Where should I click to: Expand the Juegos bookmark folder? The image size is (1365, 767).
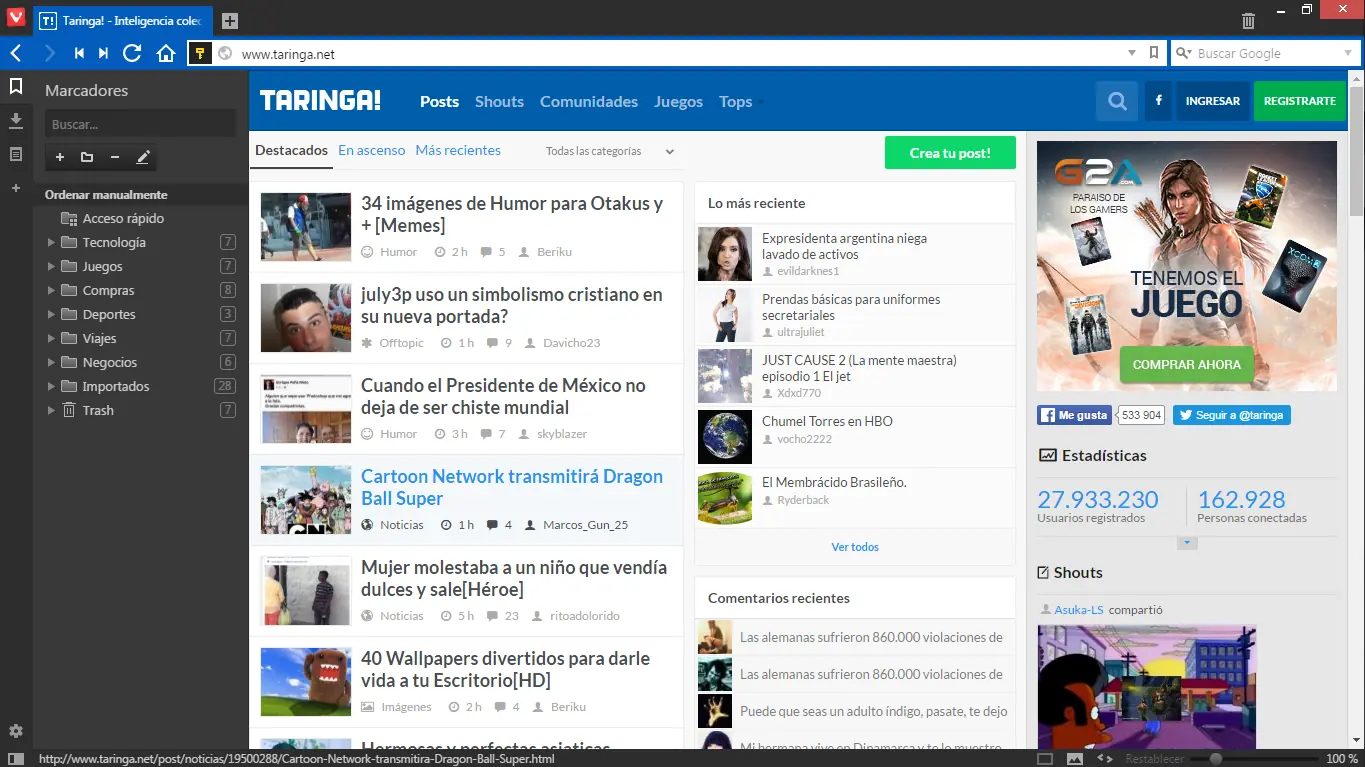(x=52, y=266)
